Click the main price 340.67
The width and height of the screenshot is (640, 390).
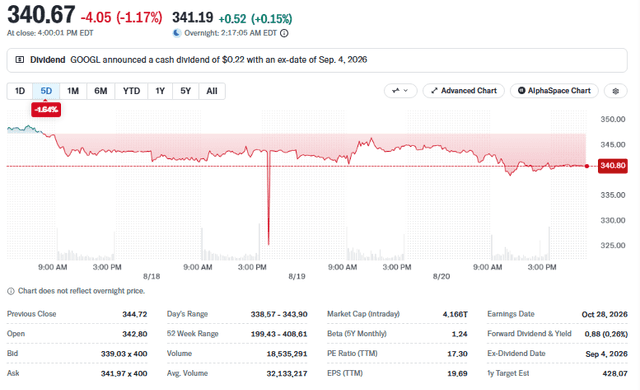pos(41,15)
